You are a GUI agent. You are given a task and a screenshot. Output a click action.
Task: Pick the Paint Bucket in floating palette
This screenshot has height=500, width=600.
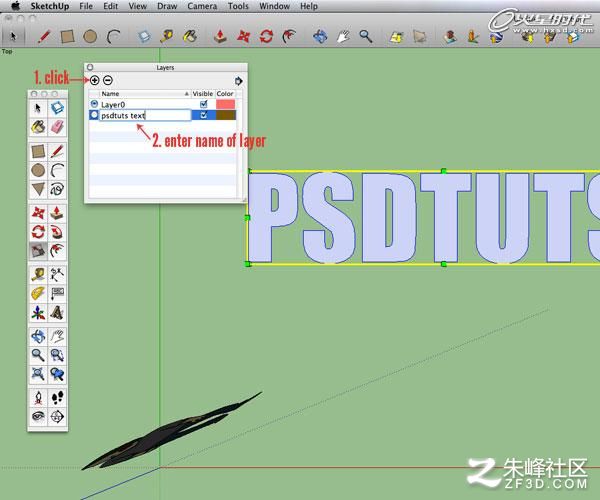pyautogui.click(x=38, y=127)
